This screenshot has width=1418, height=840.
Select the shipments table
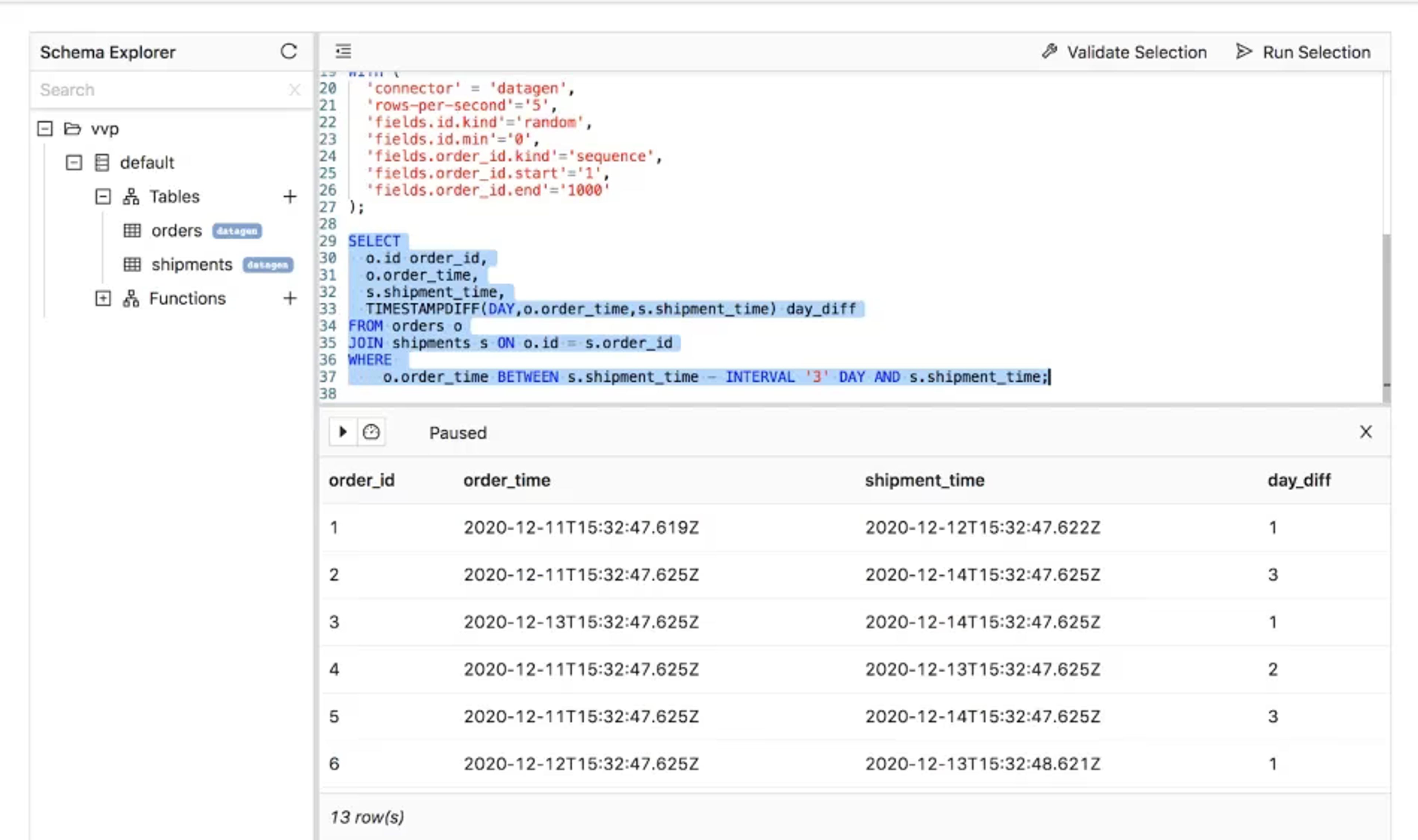click(191, 264)
